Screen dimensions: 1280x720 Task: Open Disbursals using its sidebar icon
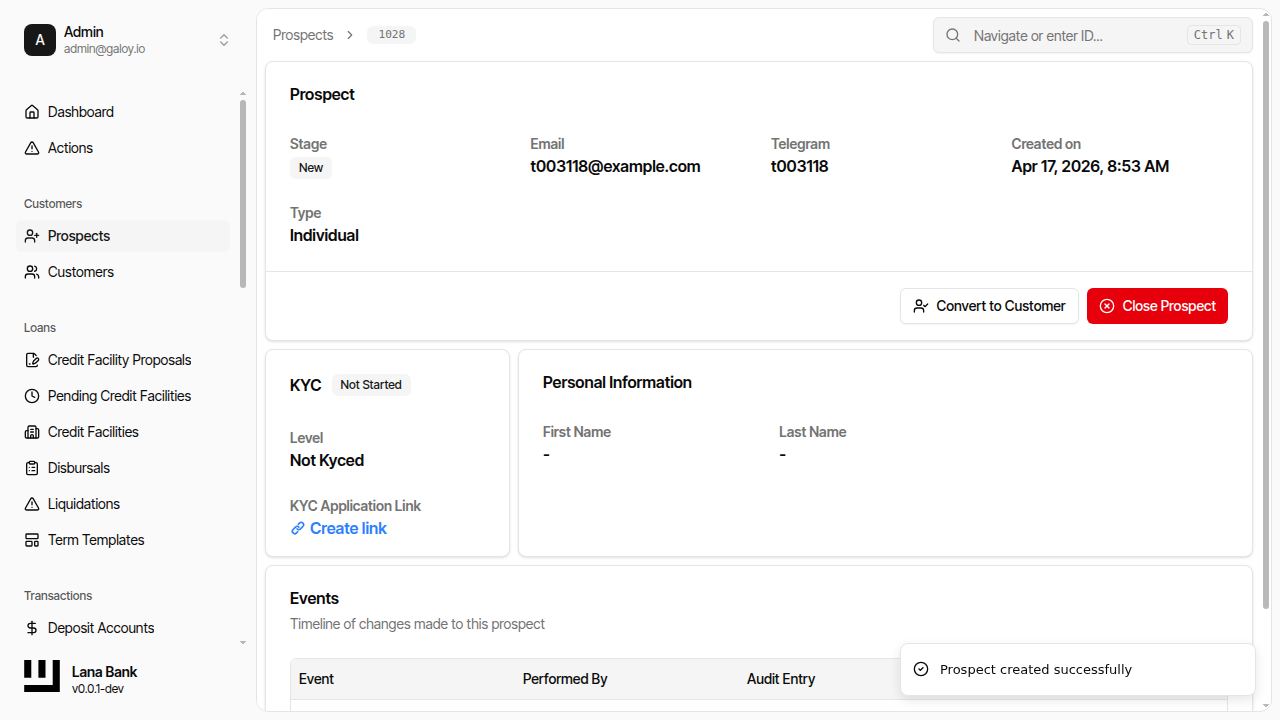point(31,467)
